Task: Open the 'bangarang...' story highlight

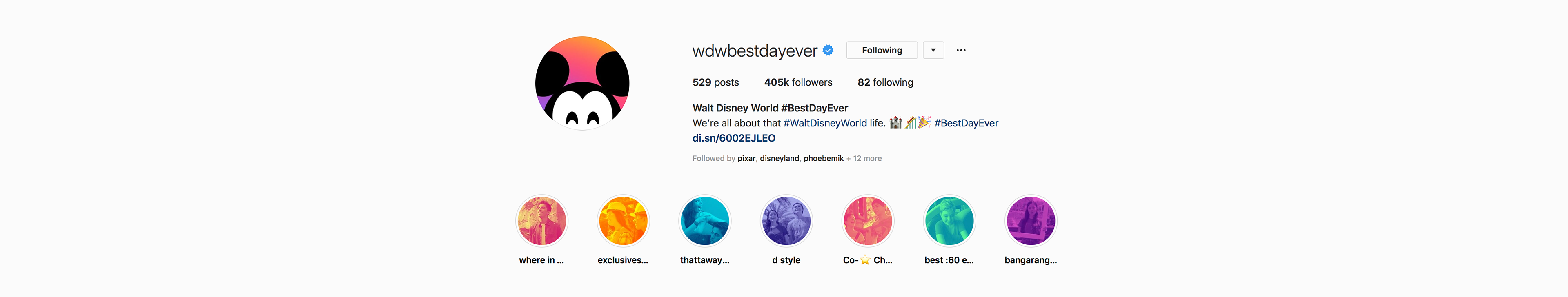Action: [1031, 221]
